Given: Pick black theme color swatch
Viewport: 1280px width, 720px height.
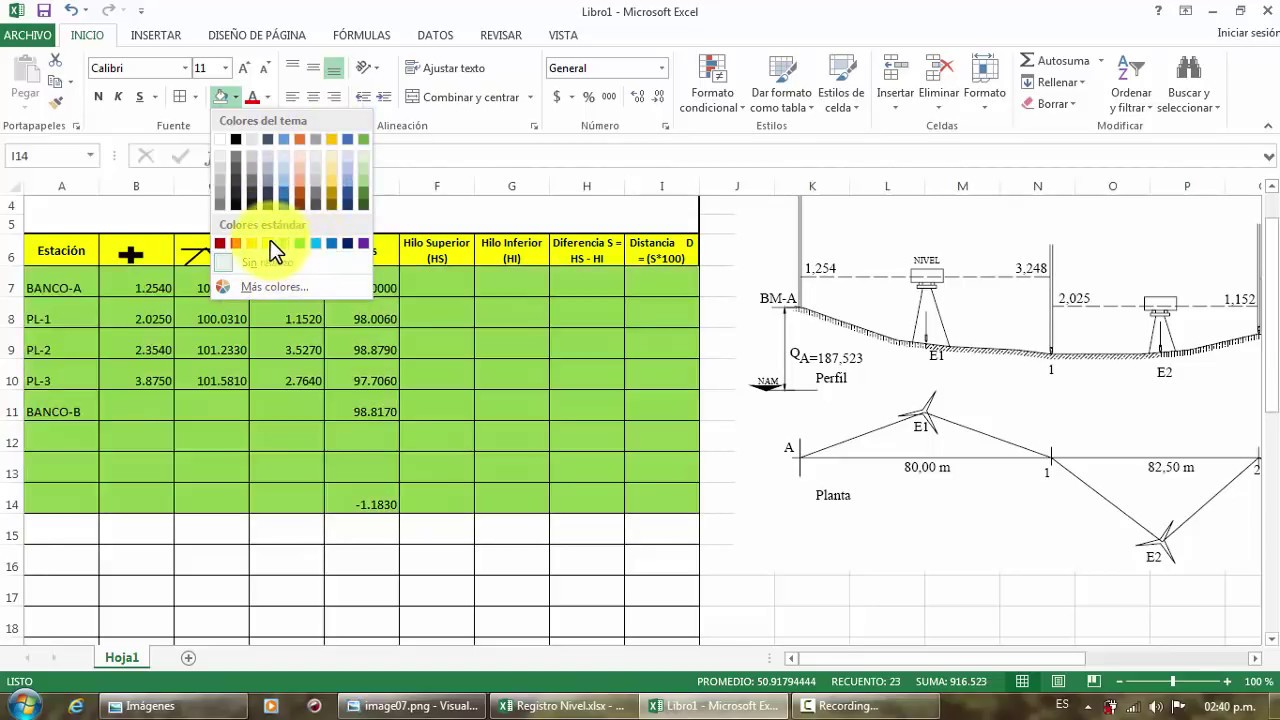Looking at the screenshot, I should 236,139.
